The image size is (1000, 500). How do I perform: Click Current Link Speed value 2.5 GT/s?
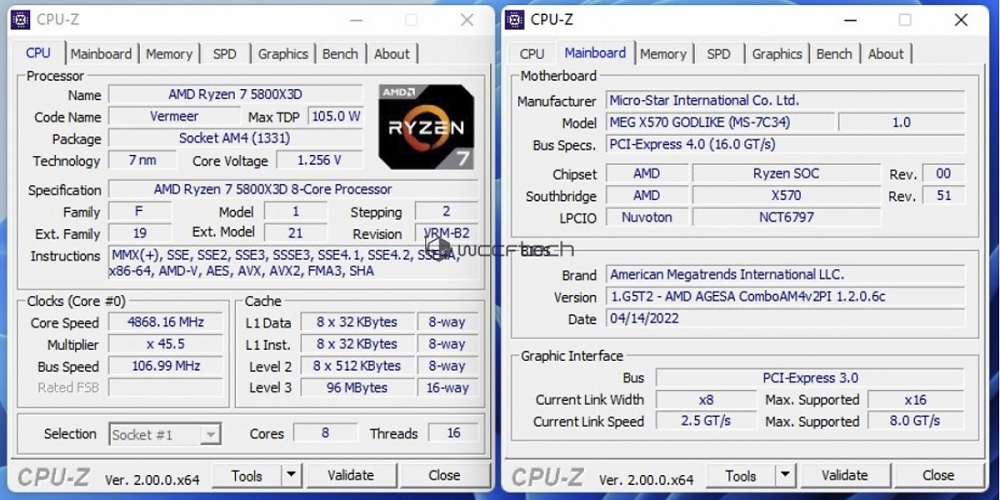706,422
